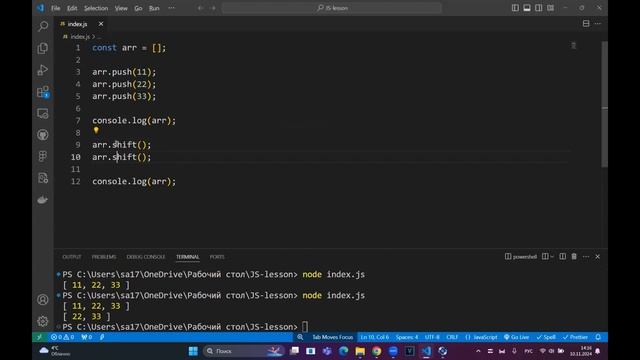Open the View menu
This screenshot has width=640, height=360.
121,8
